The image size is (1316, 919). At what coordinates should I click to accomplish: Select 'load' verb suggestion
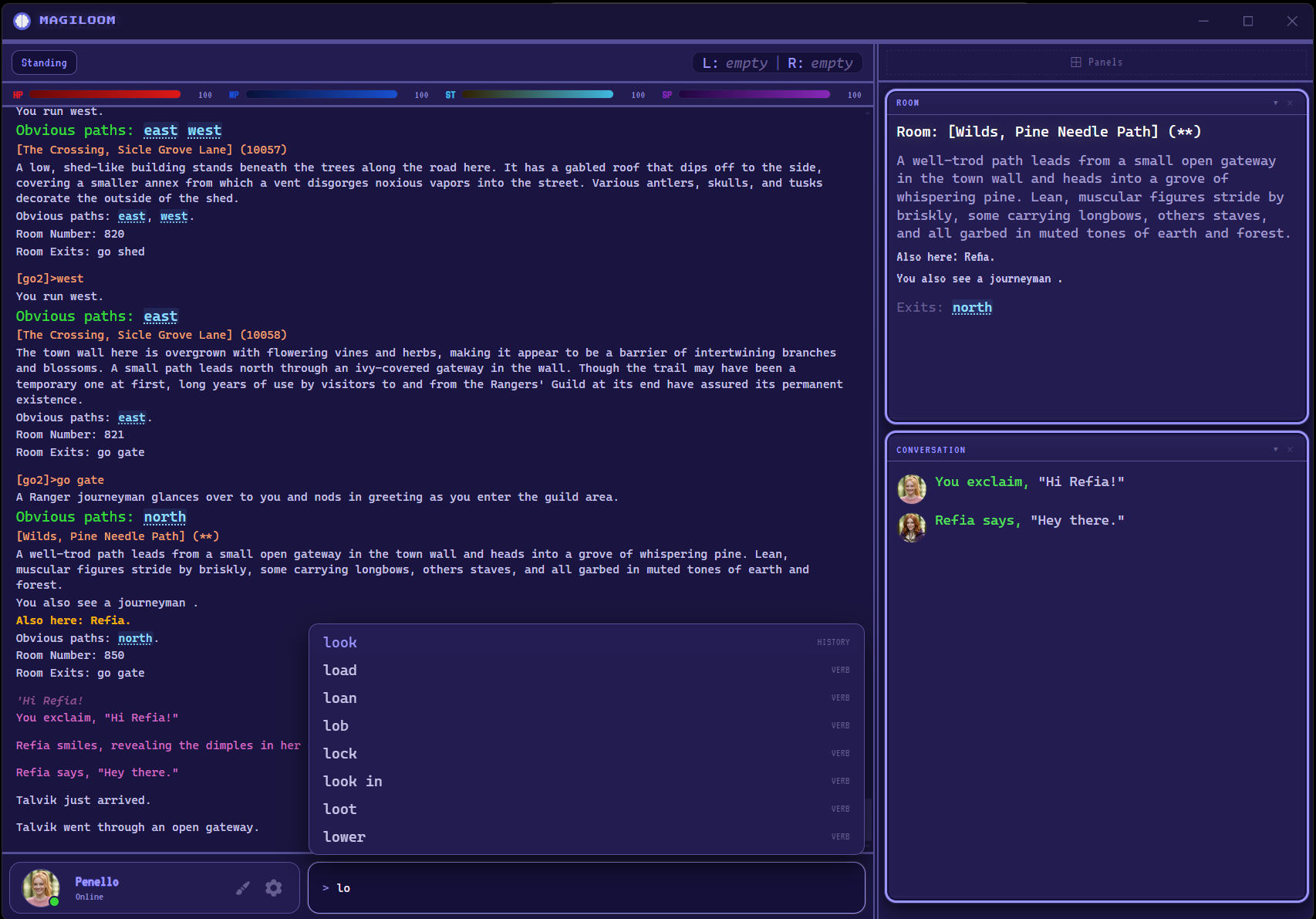586,670
